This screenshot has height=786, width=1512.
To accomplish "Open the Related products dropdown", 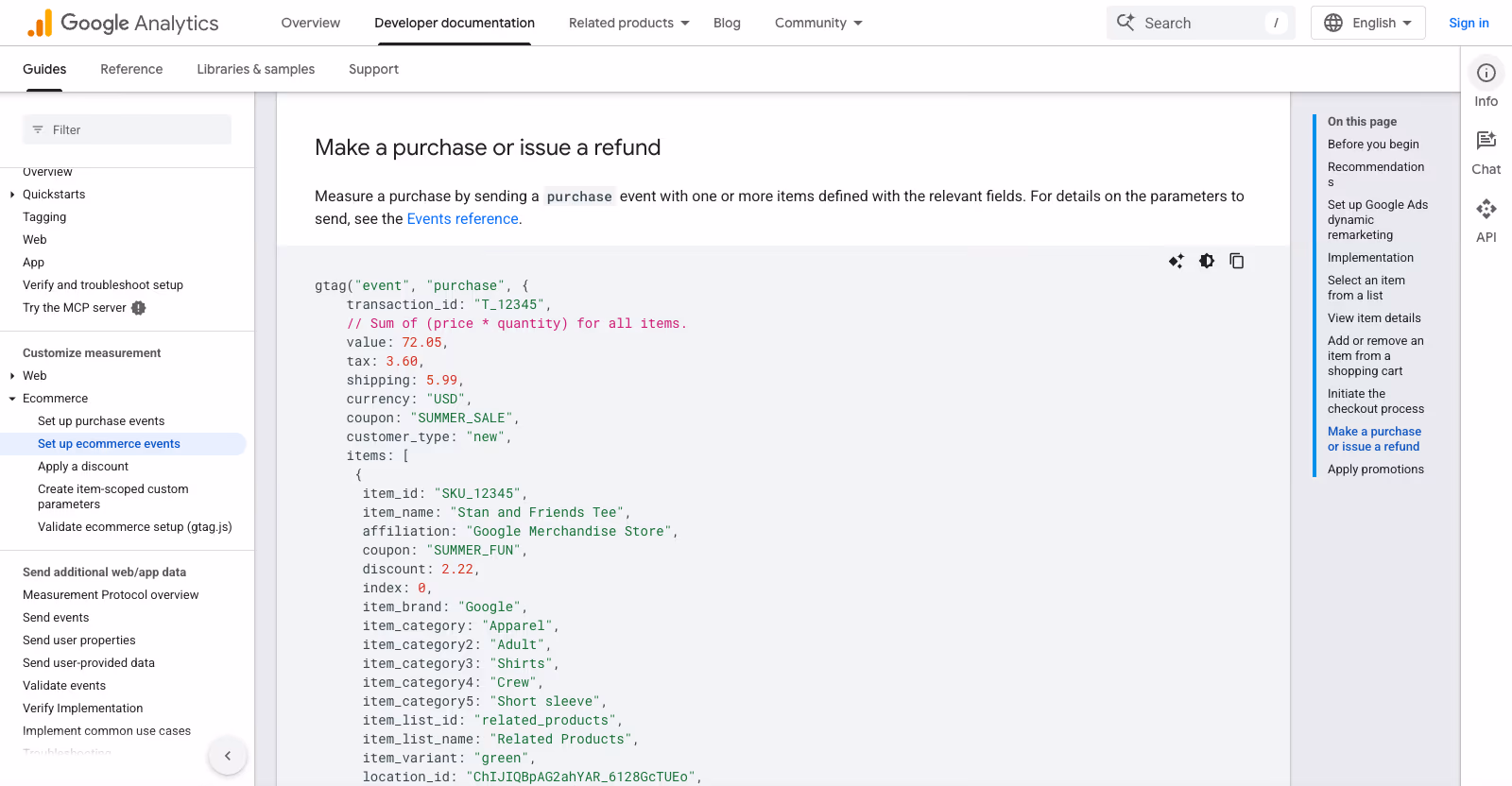I will point(629,23).
